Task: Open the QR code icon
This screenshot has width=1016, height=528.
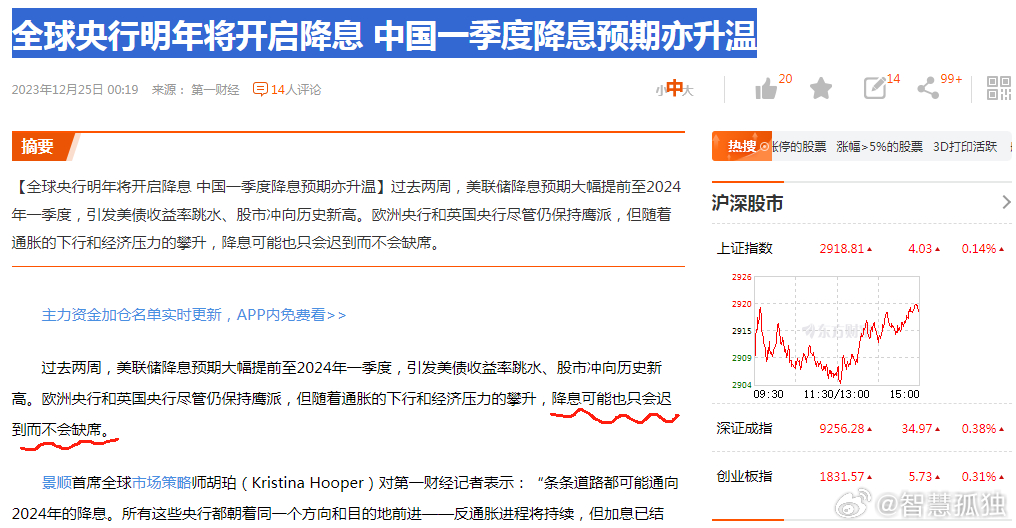Action: (999, 88)
